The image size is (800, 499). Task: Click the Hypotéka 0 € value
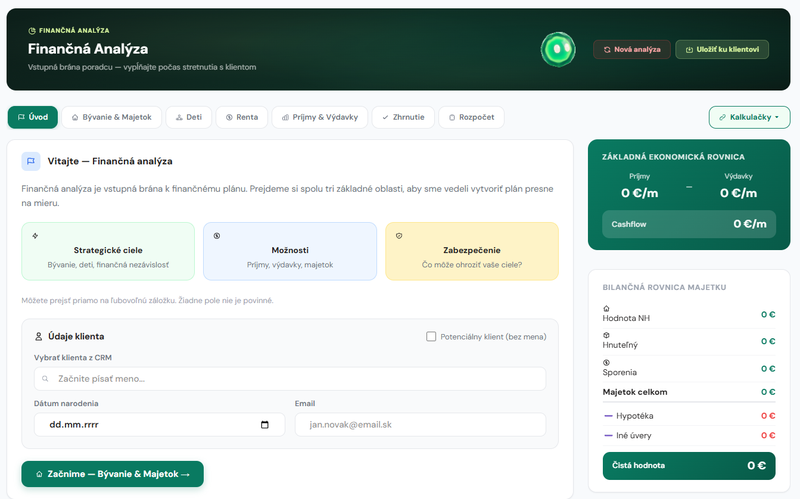coord(768,416)
